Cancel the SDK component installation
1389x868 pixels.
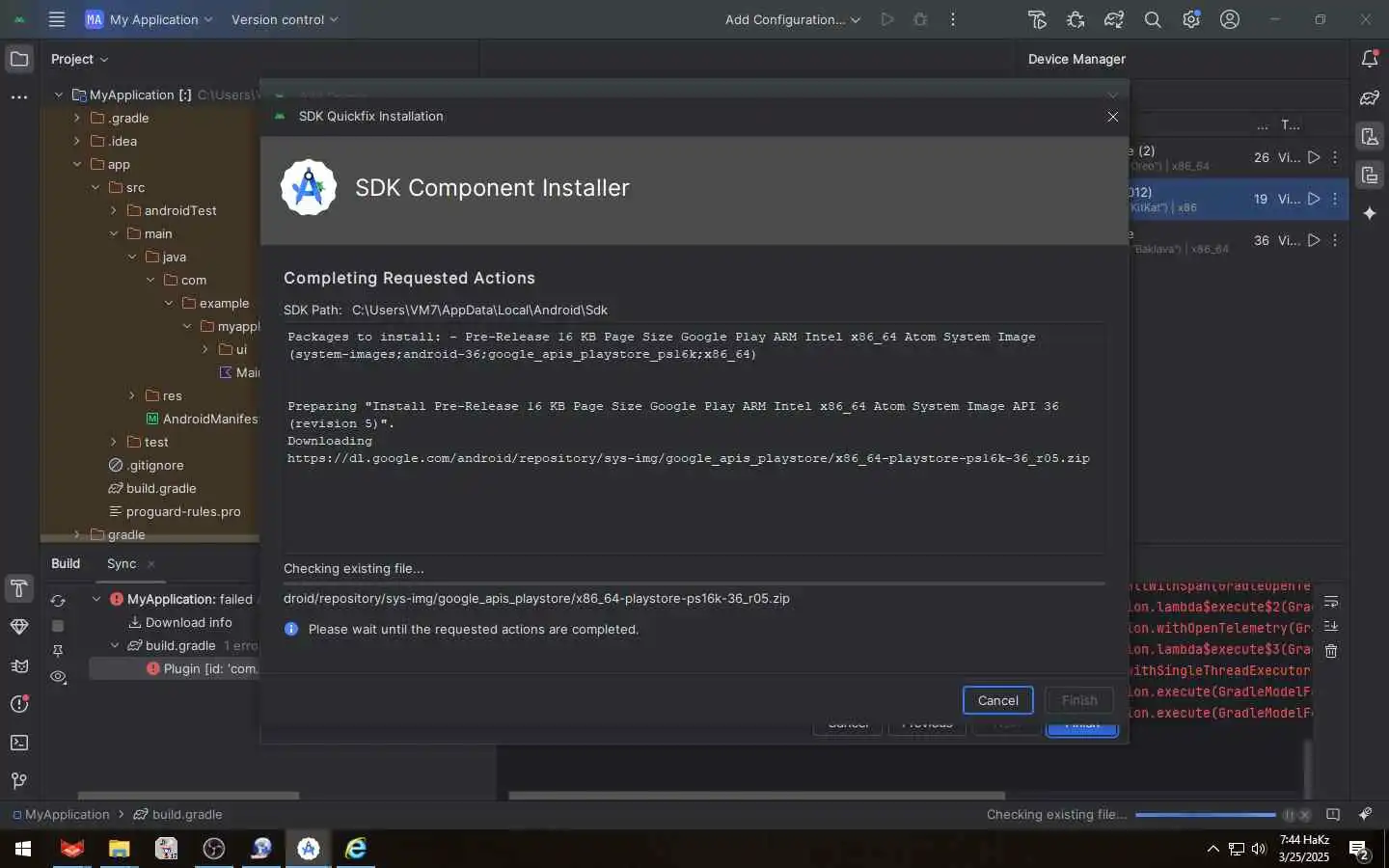click(x=997, y=700)
